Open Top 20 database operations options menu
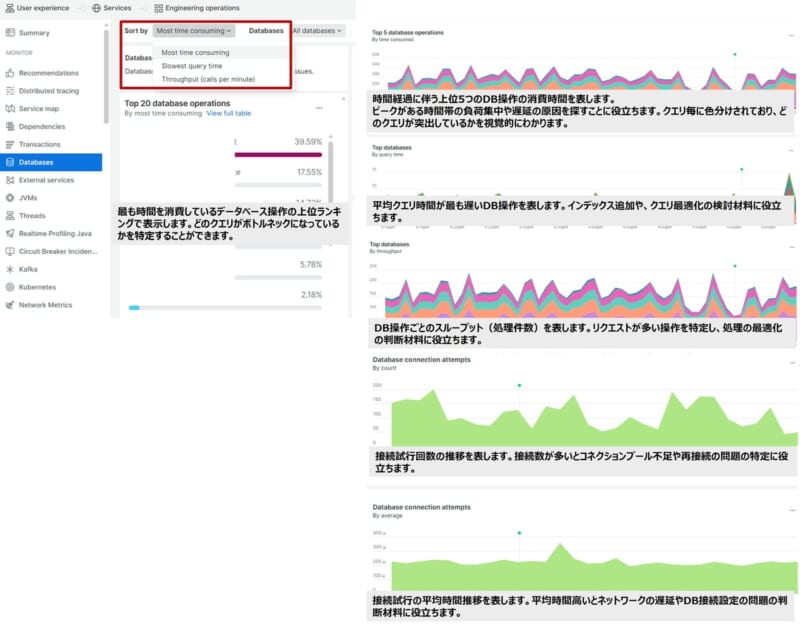800x624 pixels. point(319,108)
